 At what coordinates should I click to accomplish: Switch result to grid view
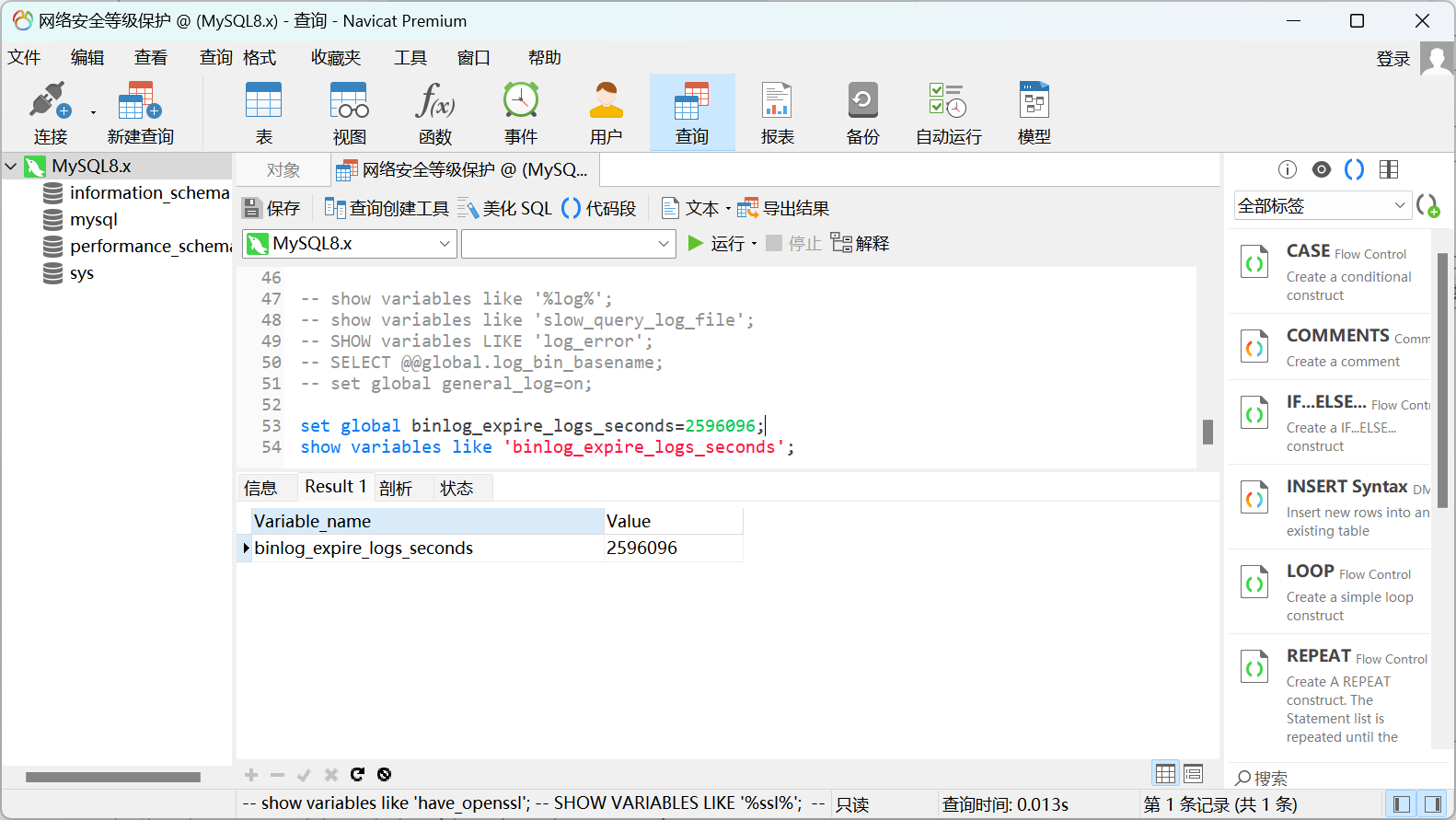1165,774
